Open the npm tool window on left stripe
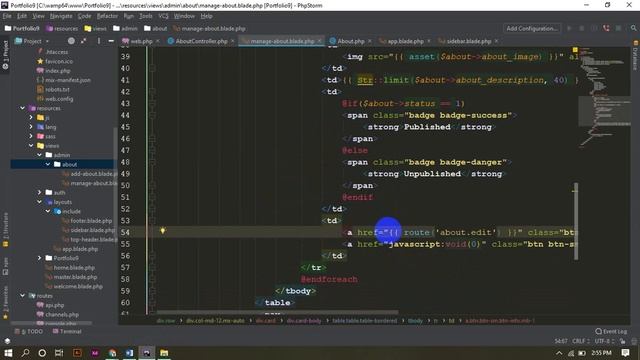Viewport: 640px width, 360px height. [x=5, y=265]
